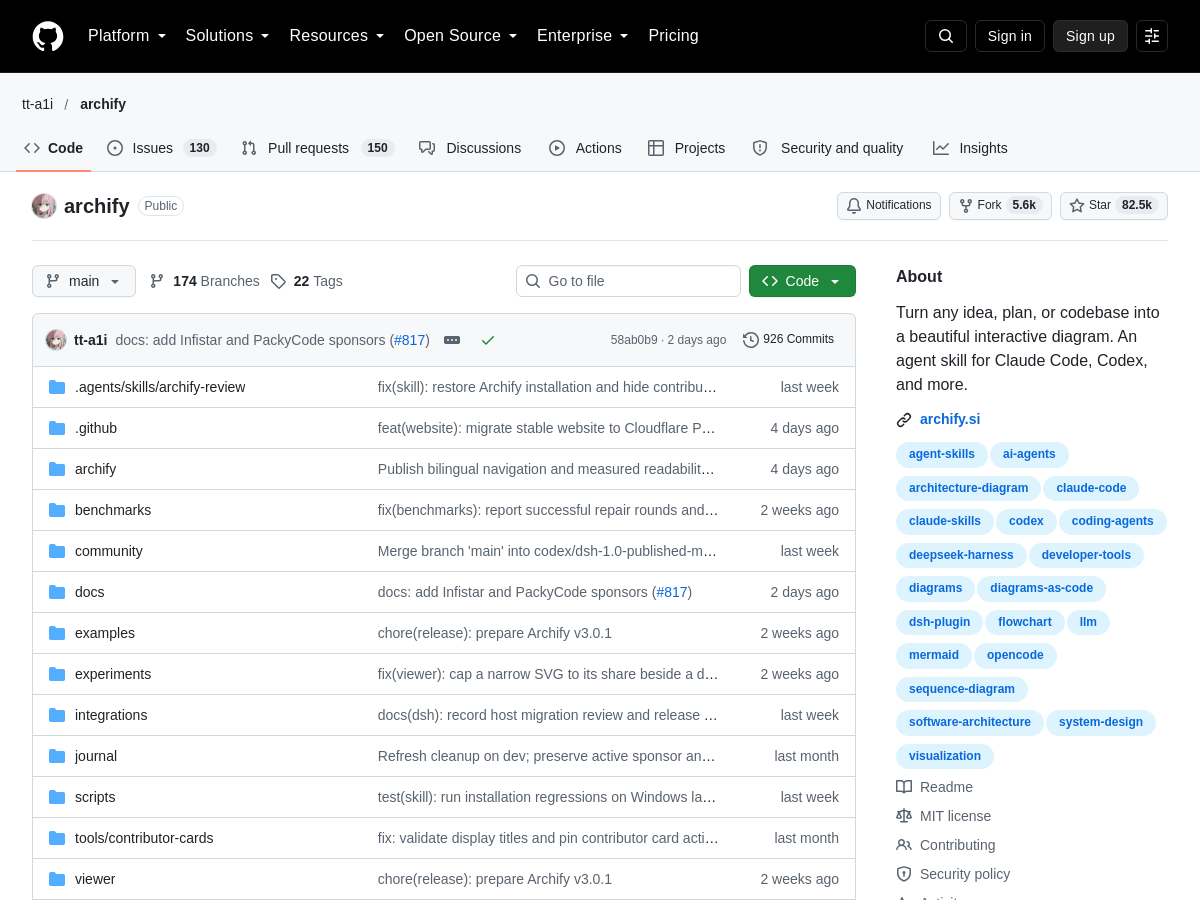
Task: Open the Enterprise dropdown menu
Action: [x=583, y=36]
